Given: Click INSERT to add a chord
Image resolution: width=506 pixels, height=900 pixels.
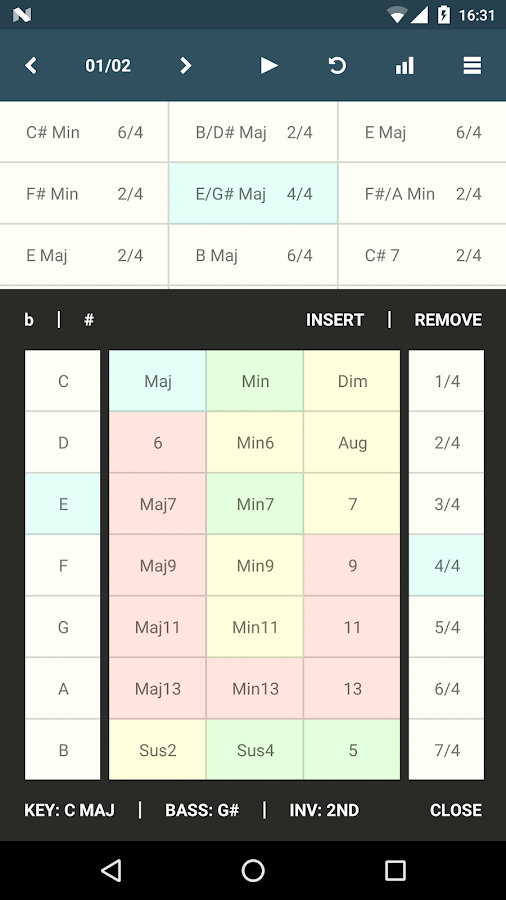Looking at the screenshot, I should pyautogui.click(x=334, y=320).
